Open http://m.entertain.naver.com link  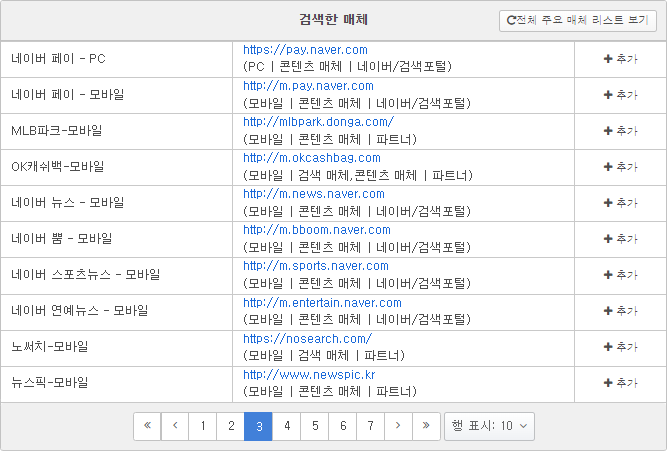(322, 303)
